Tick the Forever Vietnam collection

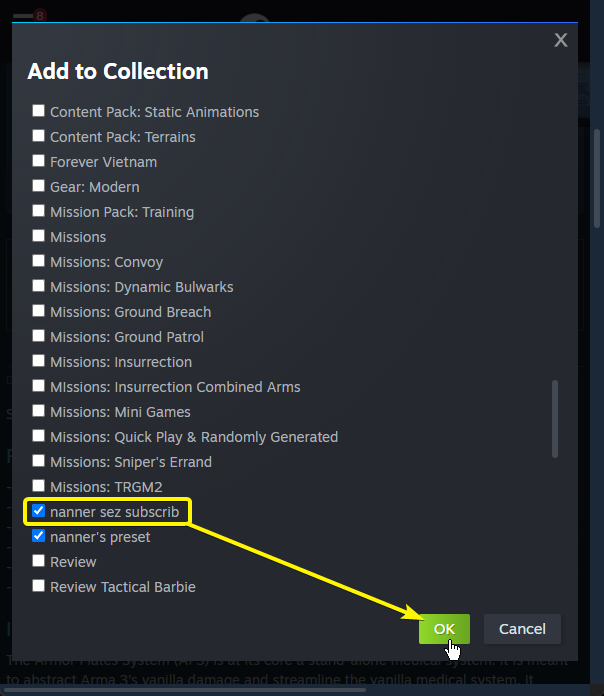point(39,162)
